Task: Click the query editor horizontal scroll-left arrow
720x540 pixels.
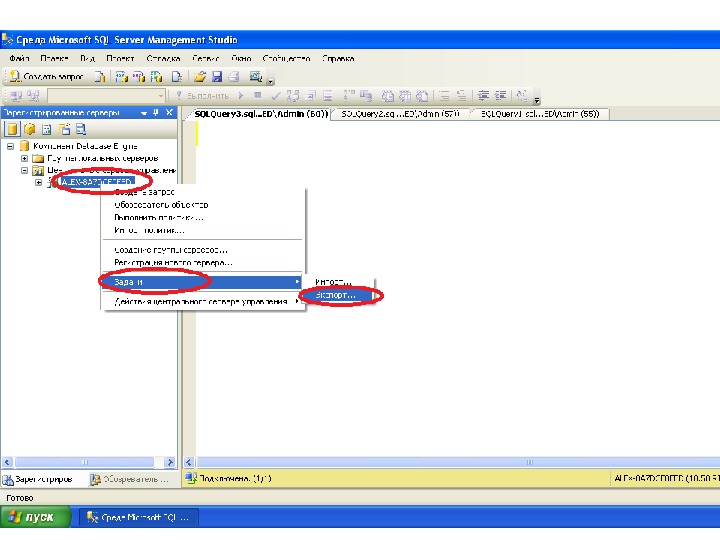Action: point(189,462)
